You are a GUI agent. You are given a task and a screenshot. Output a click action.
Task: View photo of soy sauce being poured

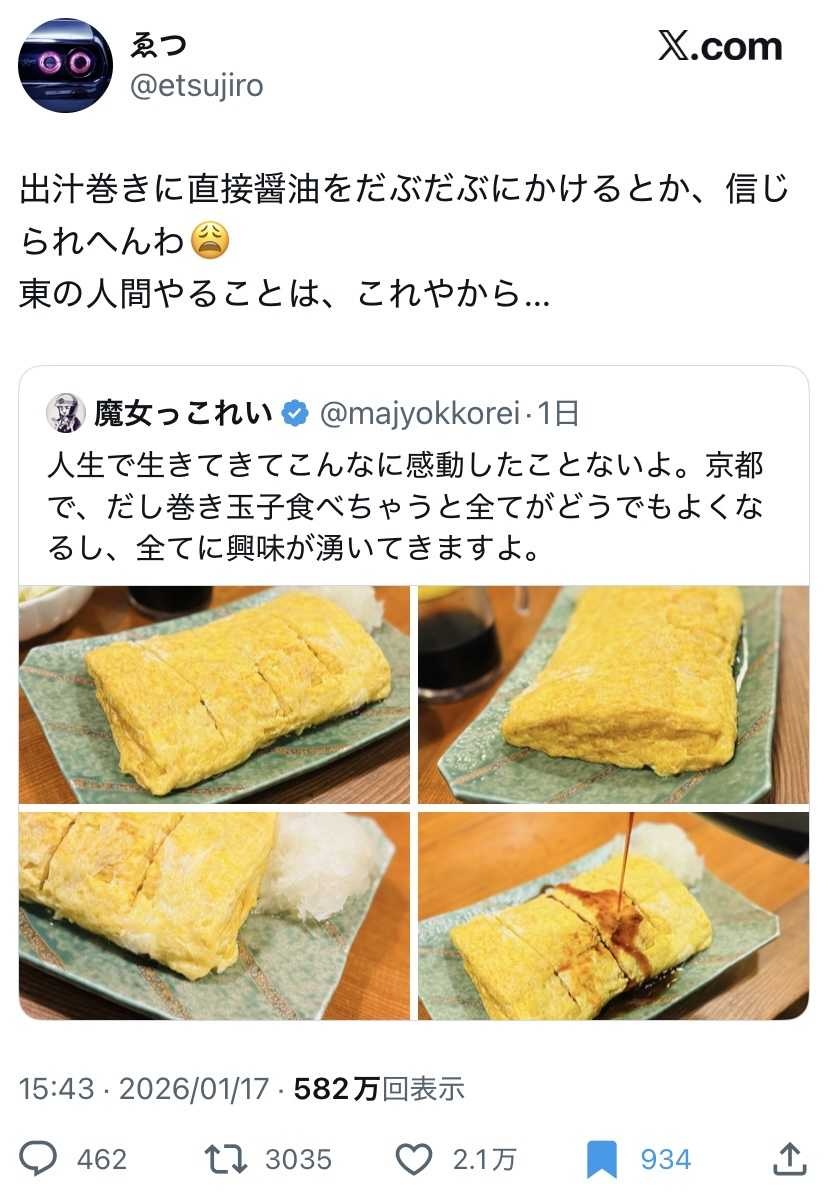tap(613, 916)
